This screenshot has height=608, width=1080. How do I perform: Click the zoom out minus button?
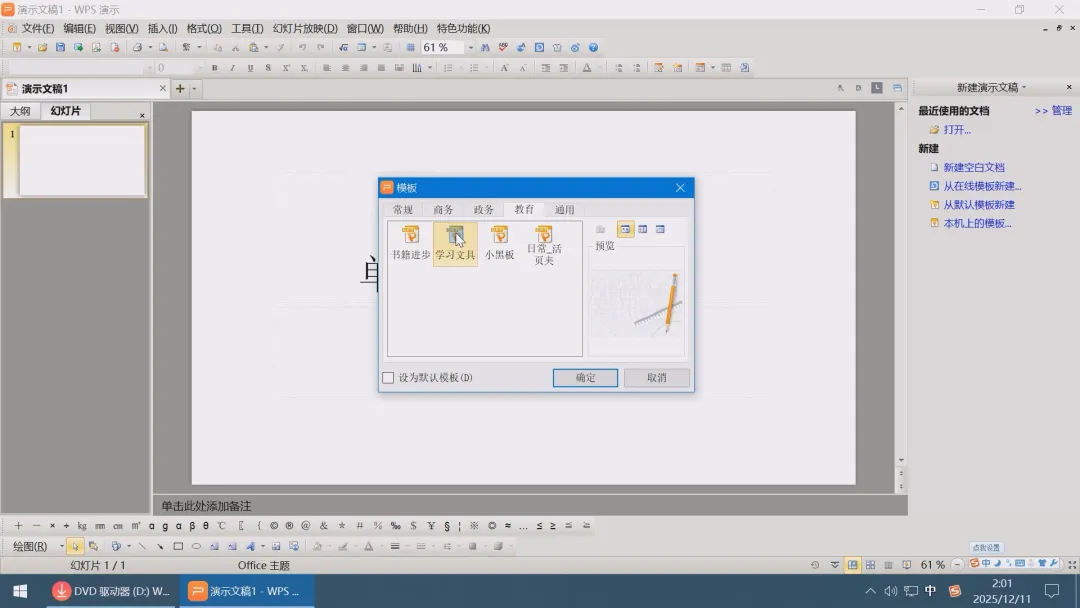tap(957, 565)
